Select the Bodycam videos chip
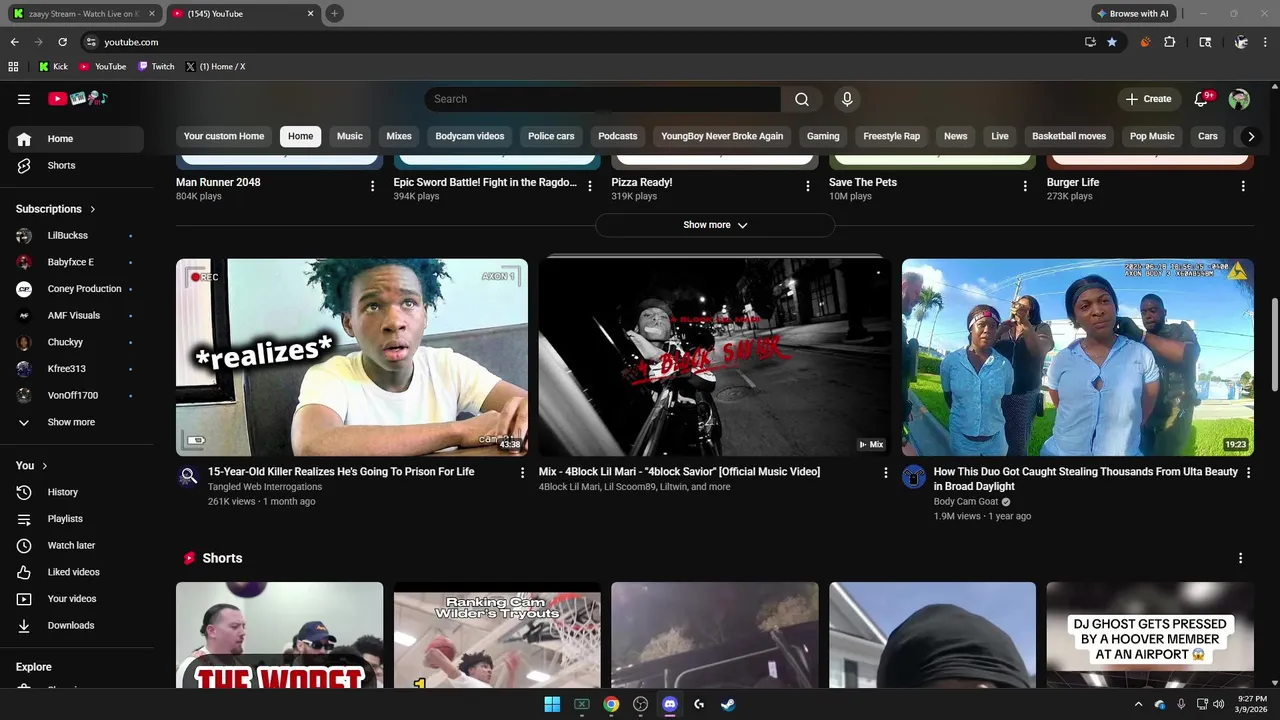The height and width of the screenshot is (720, 1280). coord(470,136)
